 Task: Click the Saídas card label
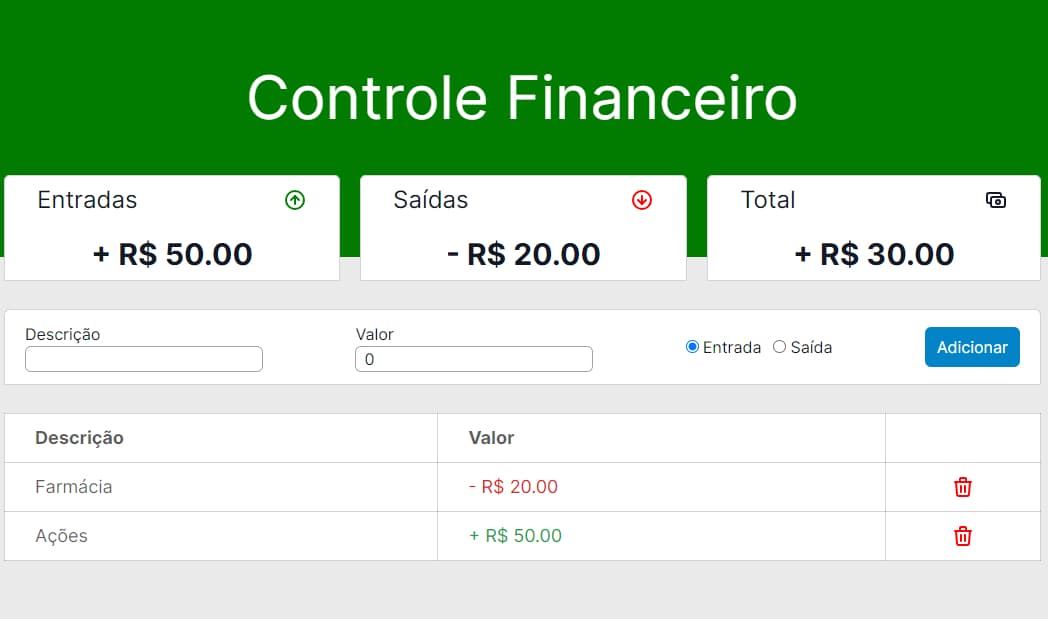pyautogui.click(x=430, y=200)
